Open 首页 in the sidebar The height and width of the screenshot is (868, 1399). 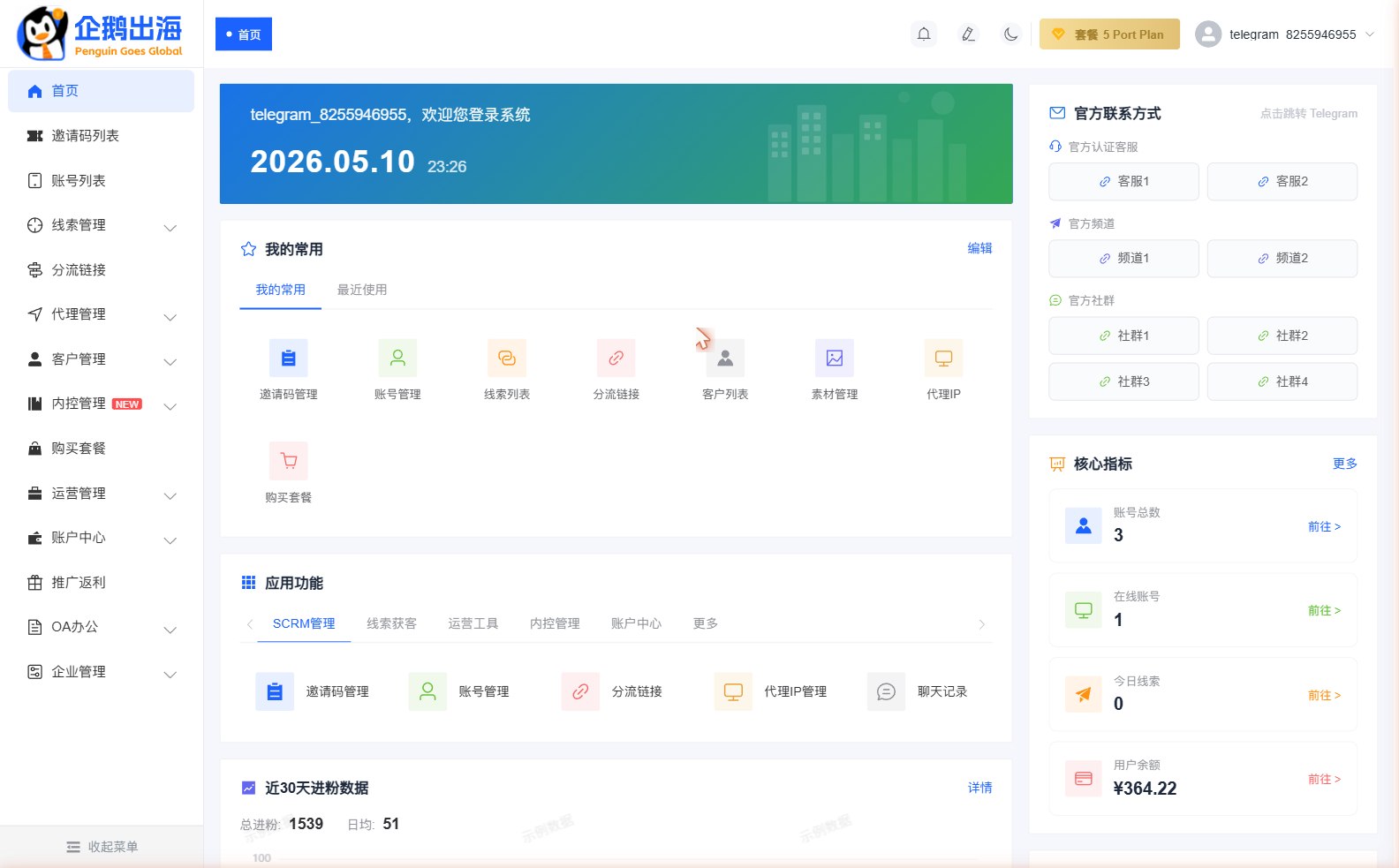[101, 91]
